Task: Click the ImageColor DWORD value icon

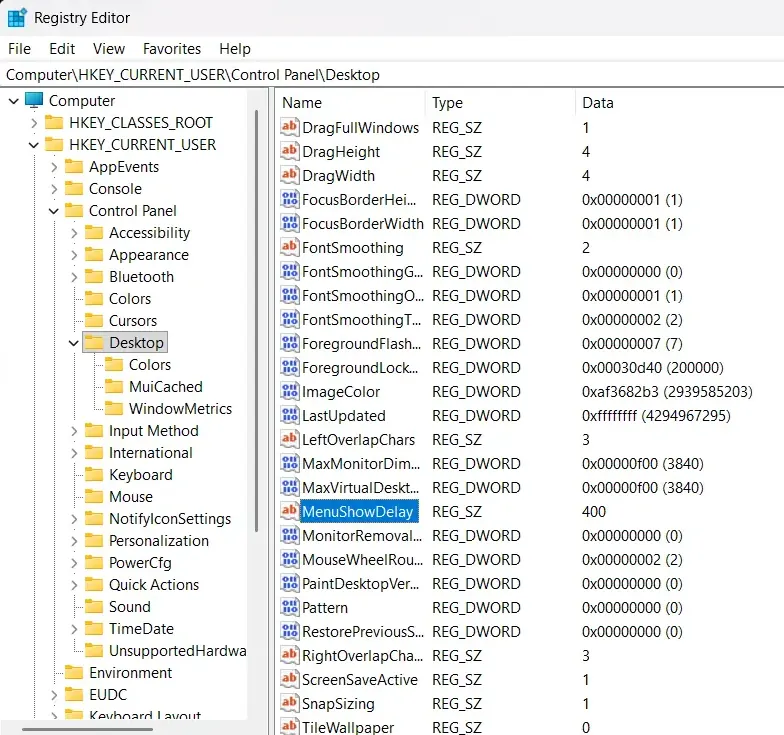Action: point(290,391)
